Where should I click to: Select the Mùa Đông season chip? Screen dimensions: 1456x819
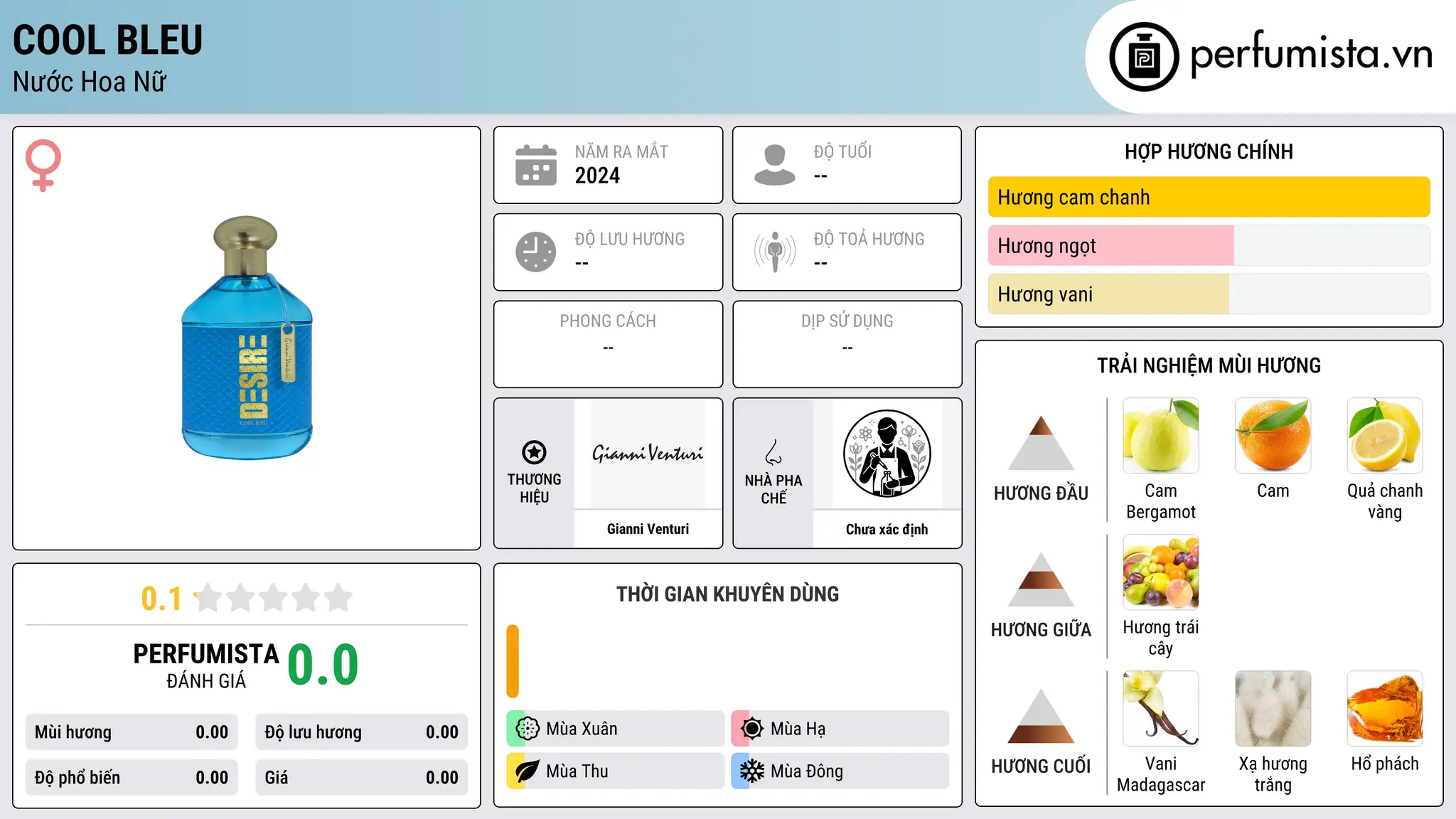point(840,771)
